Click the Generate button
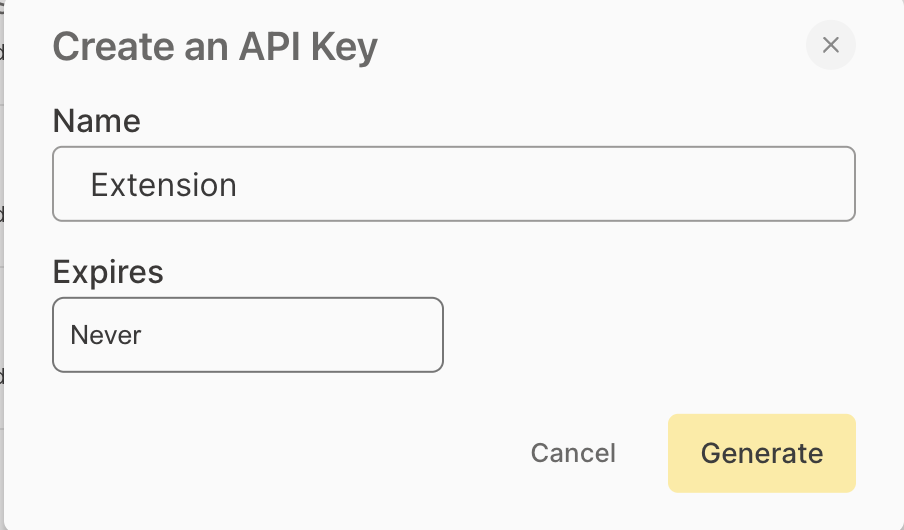904x530 pixels. (761, 453)
